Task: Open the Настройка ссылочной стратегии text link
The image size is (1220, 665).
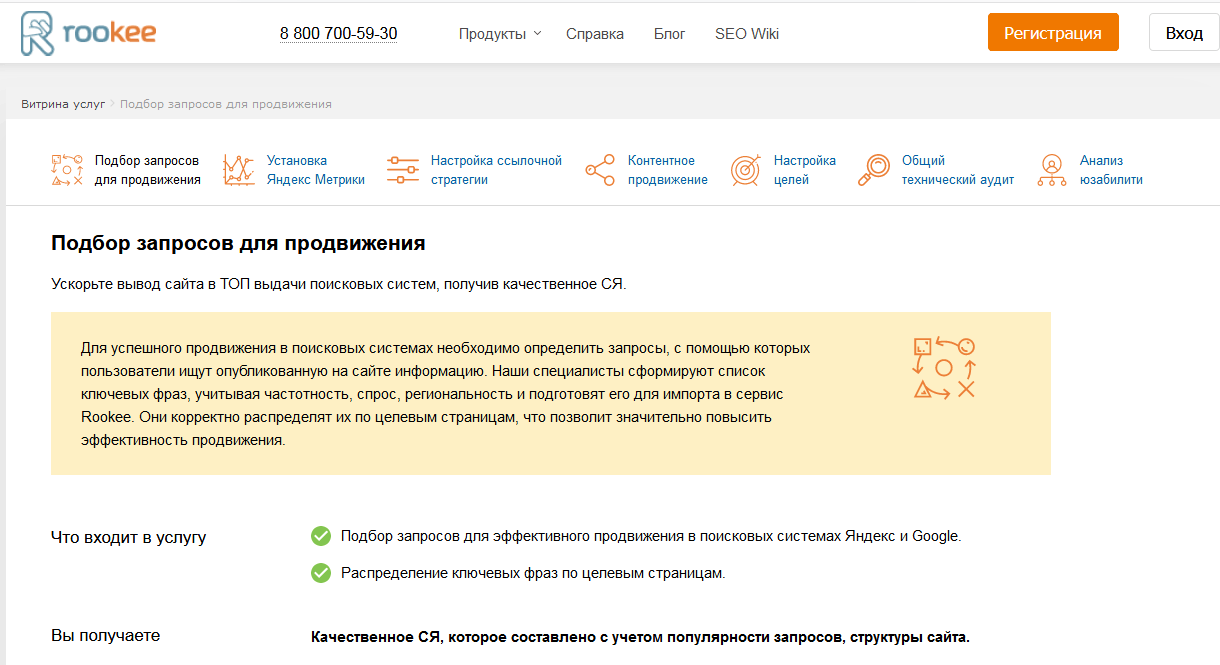Action: 496,170
